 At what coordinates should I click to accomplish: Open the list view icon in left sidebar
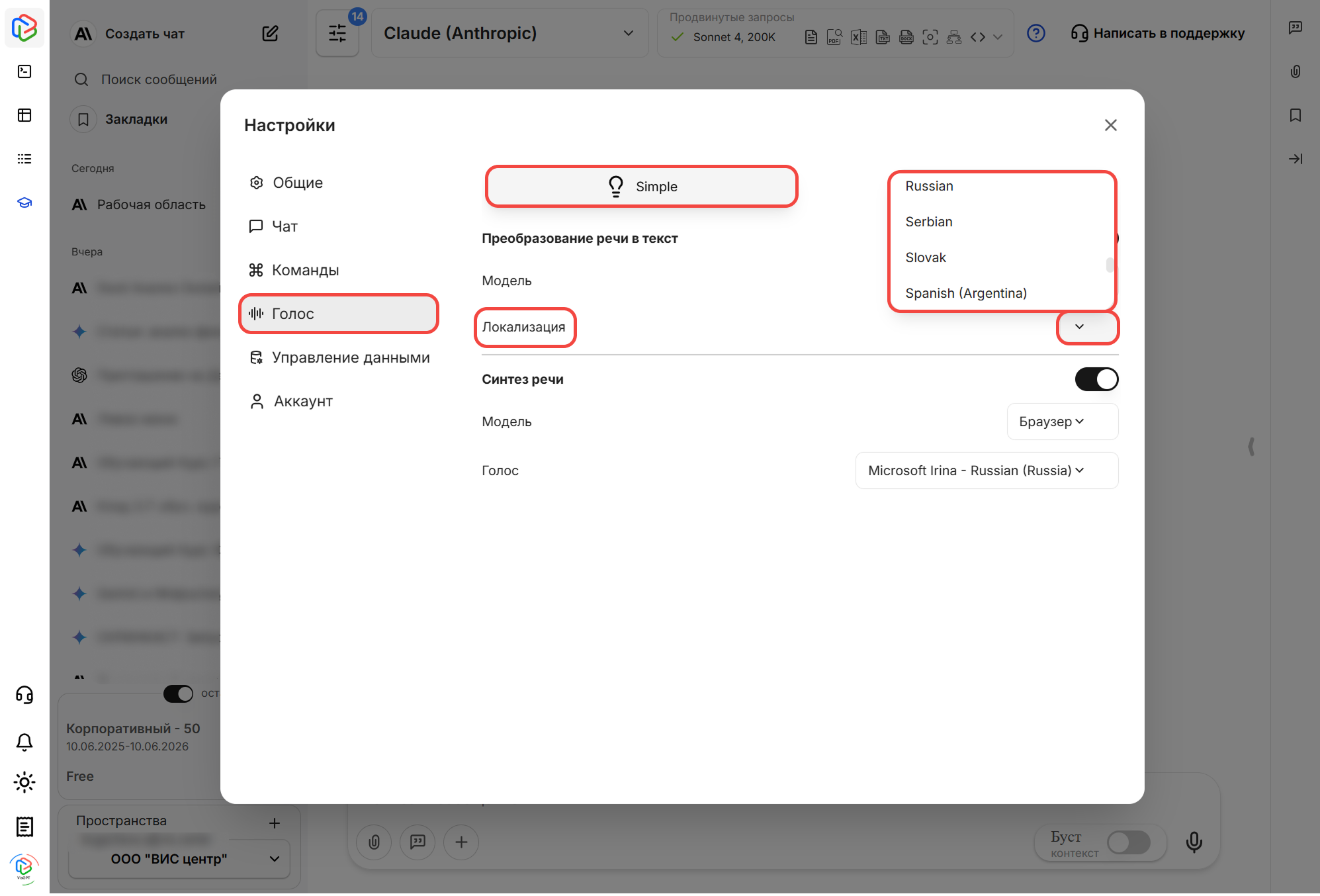(x=24, y=159)
